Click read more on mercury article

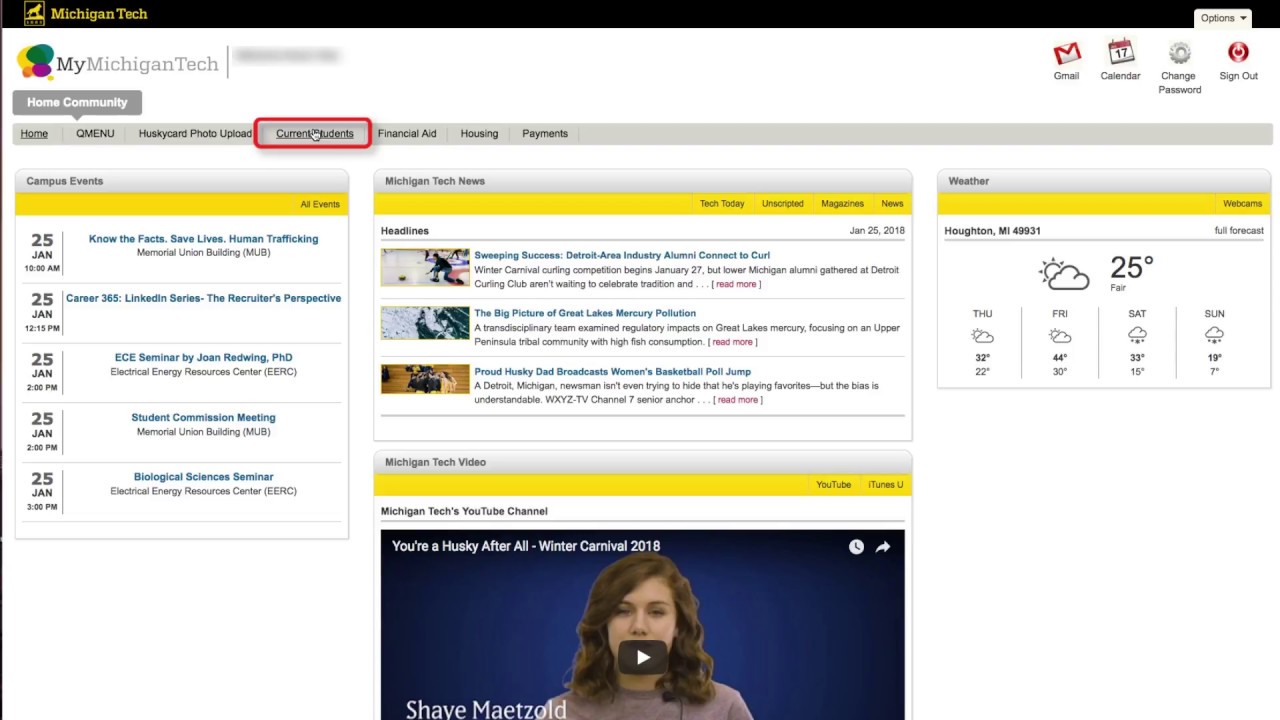732,342
